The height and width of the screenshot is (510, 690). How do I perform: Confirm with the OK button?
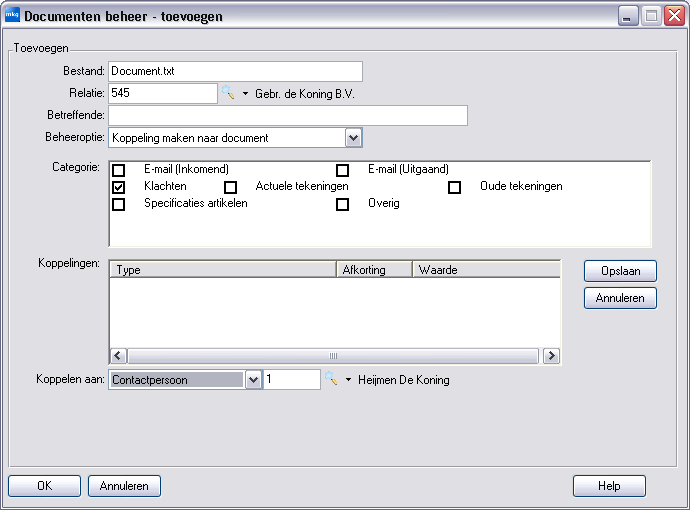(x=44, y=486)
